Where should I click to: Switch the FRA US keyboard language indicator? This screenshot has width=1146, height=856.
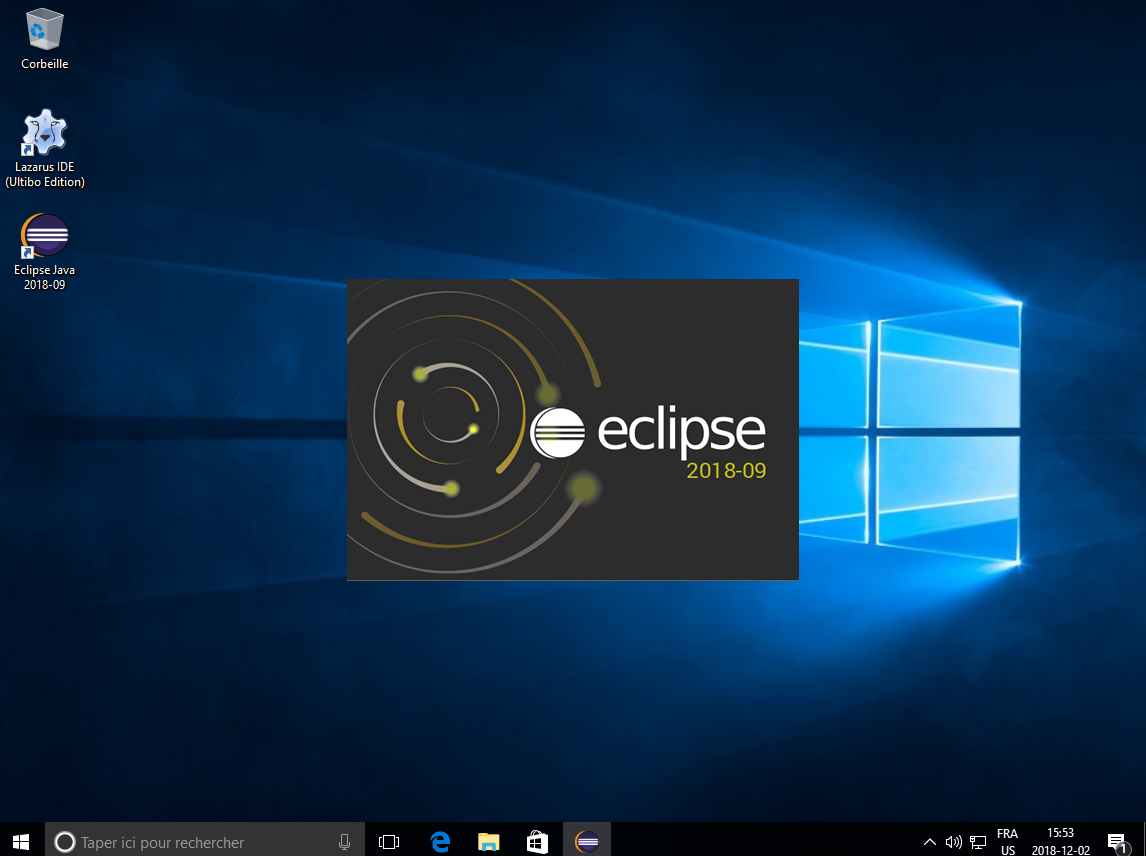tap(1007, 842)
